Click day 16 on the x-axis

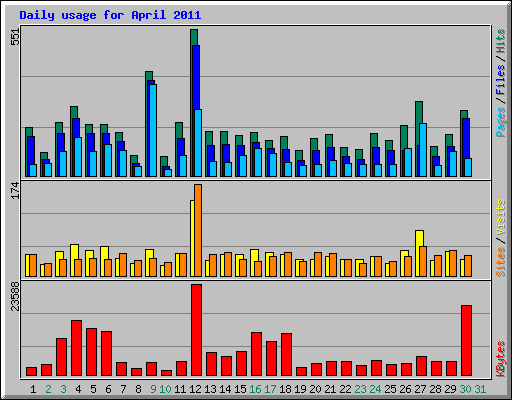(255, 389)
